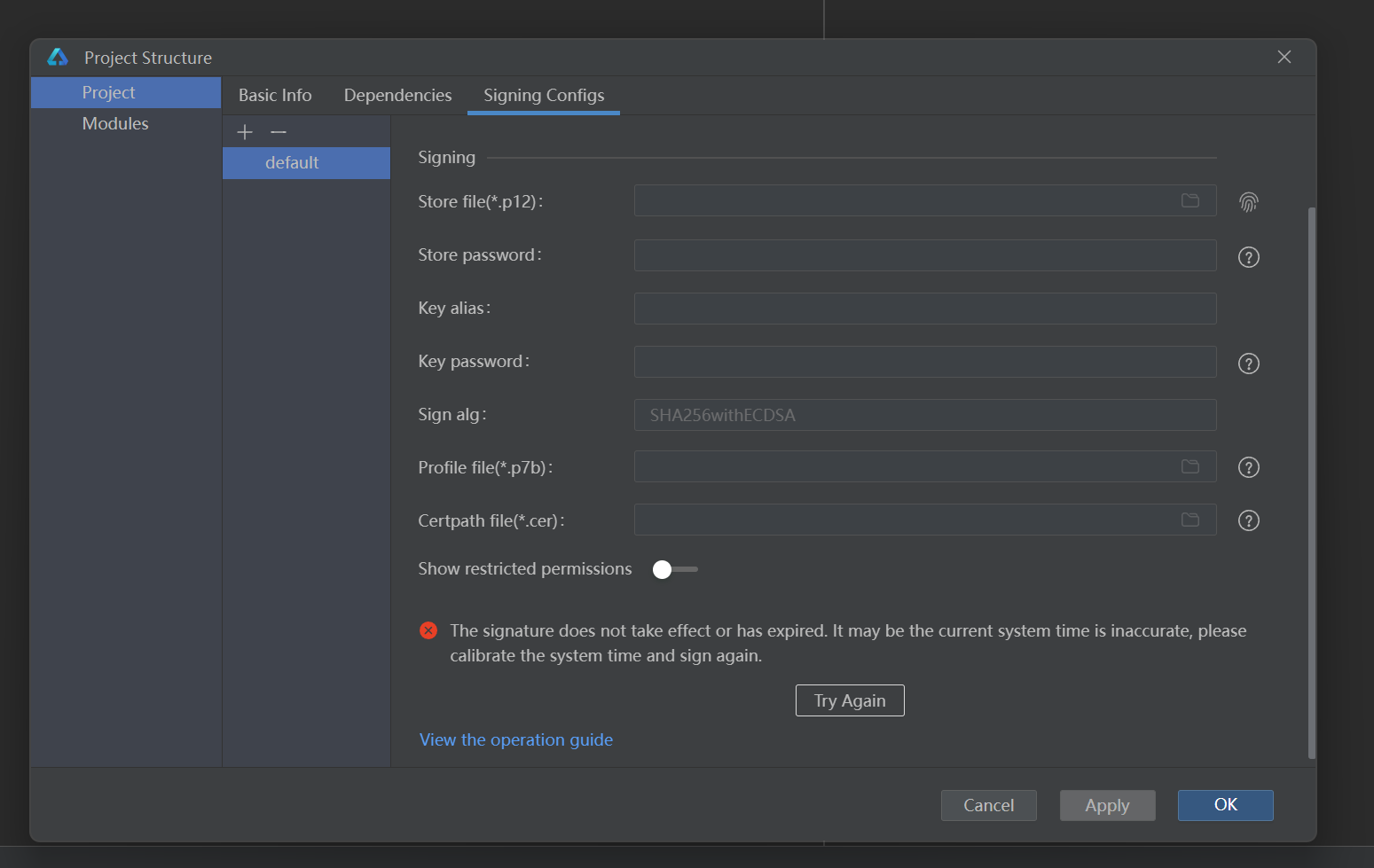Click the Apply button
Screen dimensions: 1374x868
pyautogui.click(x=1107, y=805)
